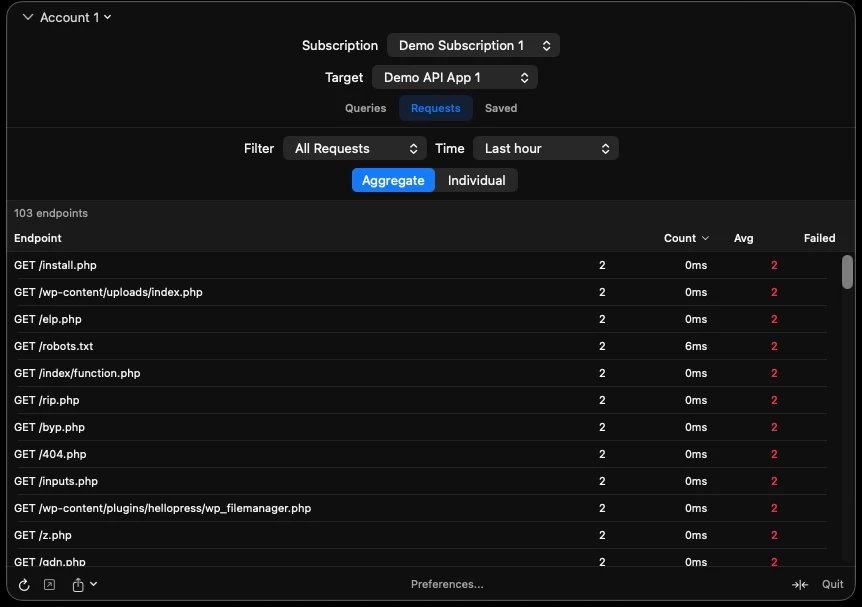Open the Target dropdown showing Demo API App 1
The width and height of the screenshot is (862, 607).
click(455, 77)
